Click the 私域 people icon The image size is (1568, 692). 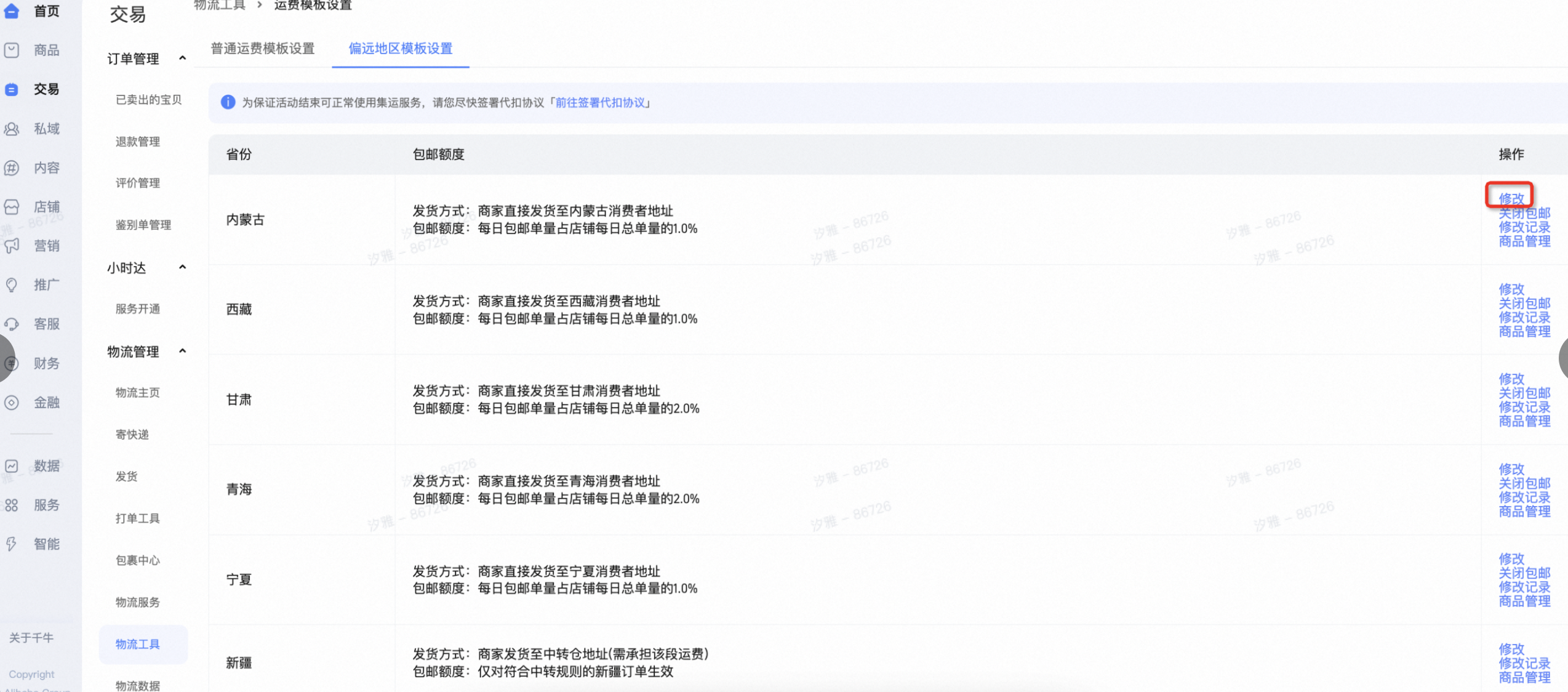(x=12, y=129)
